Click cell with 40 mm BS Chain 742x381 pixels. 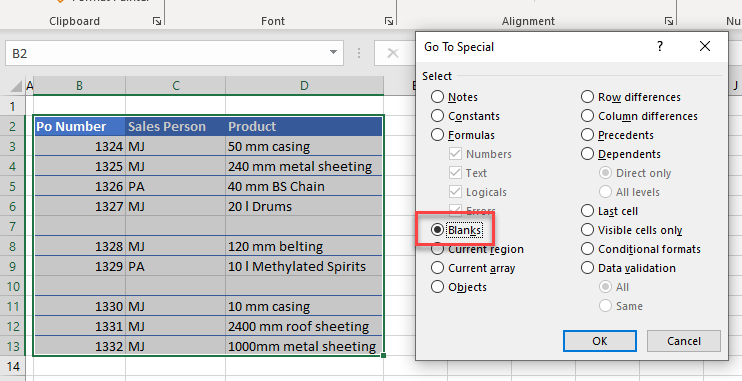[x=304, y=186]
